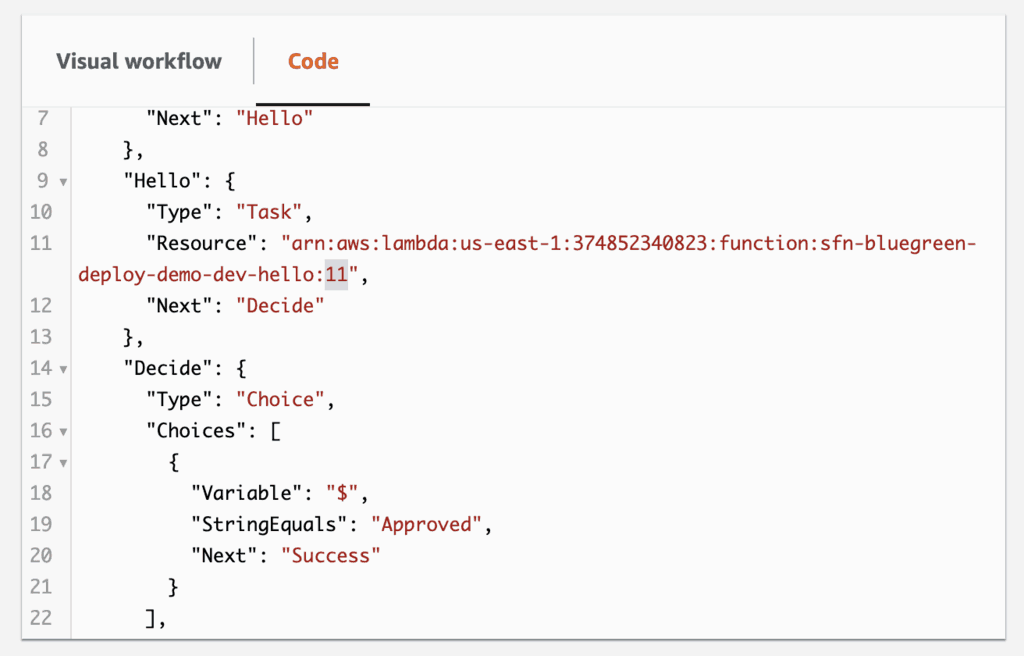This screenshot has width=1024, height=656.
Task: Click line number 22 in the gutter
Action: click(x=41, y=617)
